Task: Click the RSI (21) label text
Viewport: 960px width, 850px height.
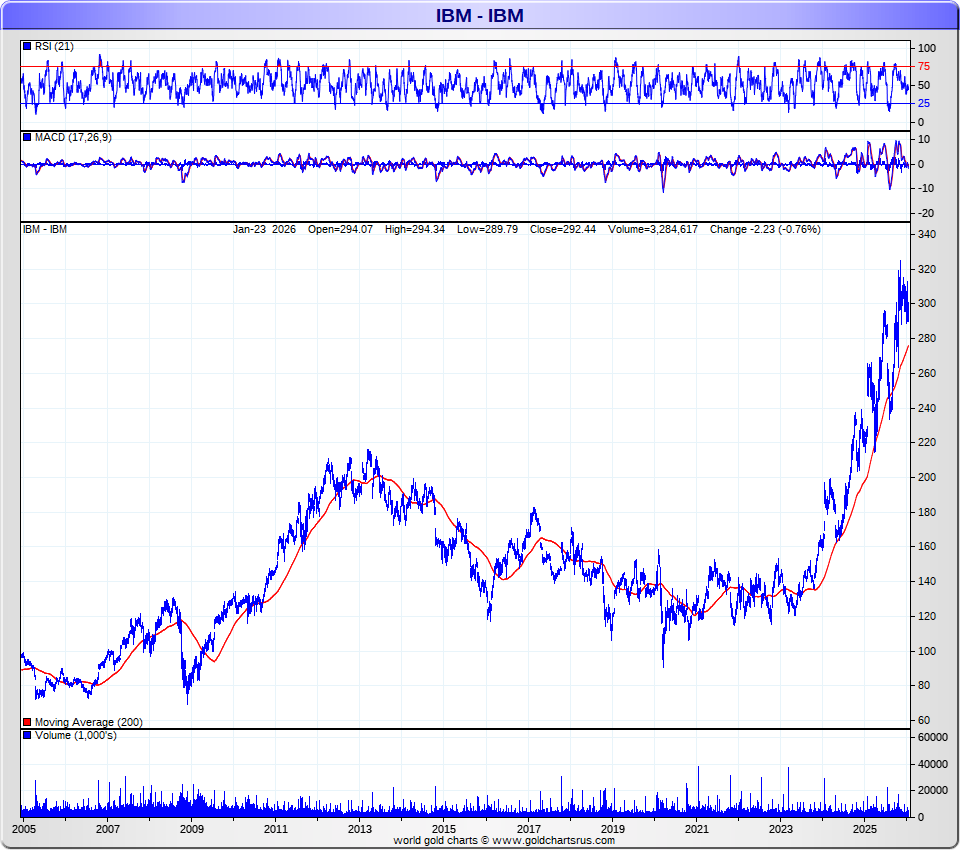Action: (x=54, y=46)
